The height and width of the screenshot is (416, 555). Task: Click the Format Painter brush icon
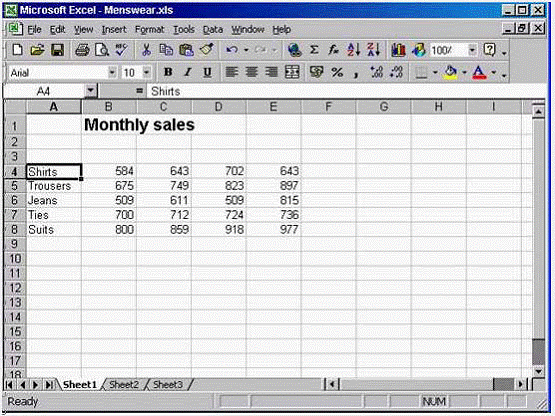pyautogui.click(x=207, y=50)
